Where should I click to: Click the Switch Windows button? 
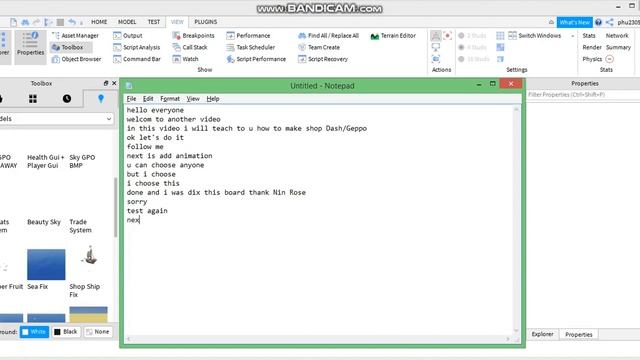point(535,36)
